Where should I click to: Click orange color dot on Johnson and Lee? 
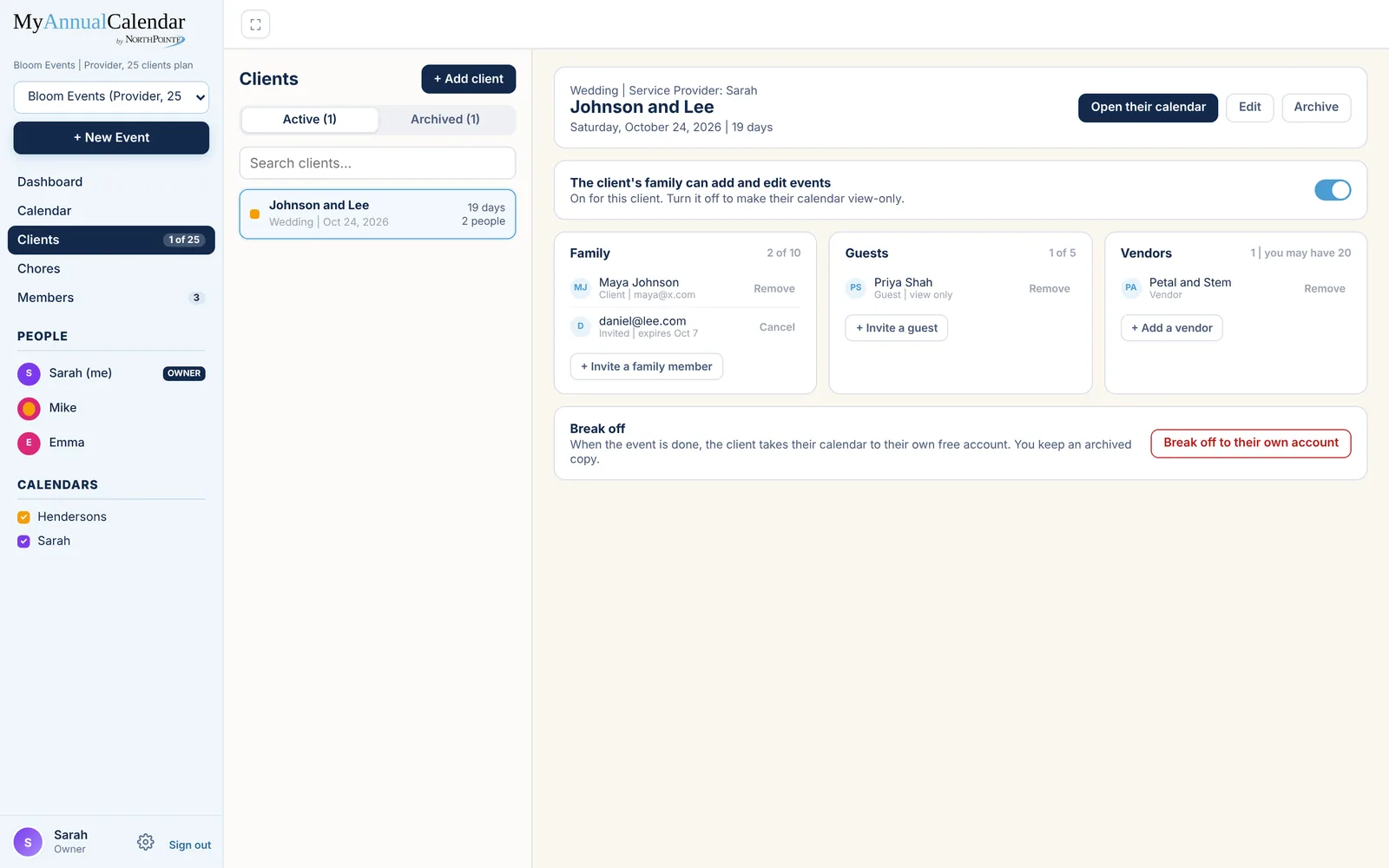(254, 214)
